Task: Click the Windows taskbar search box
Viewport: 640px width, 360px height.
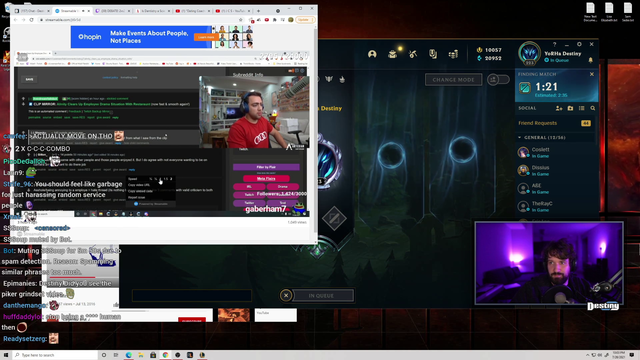Action: (55, 355)
